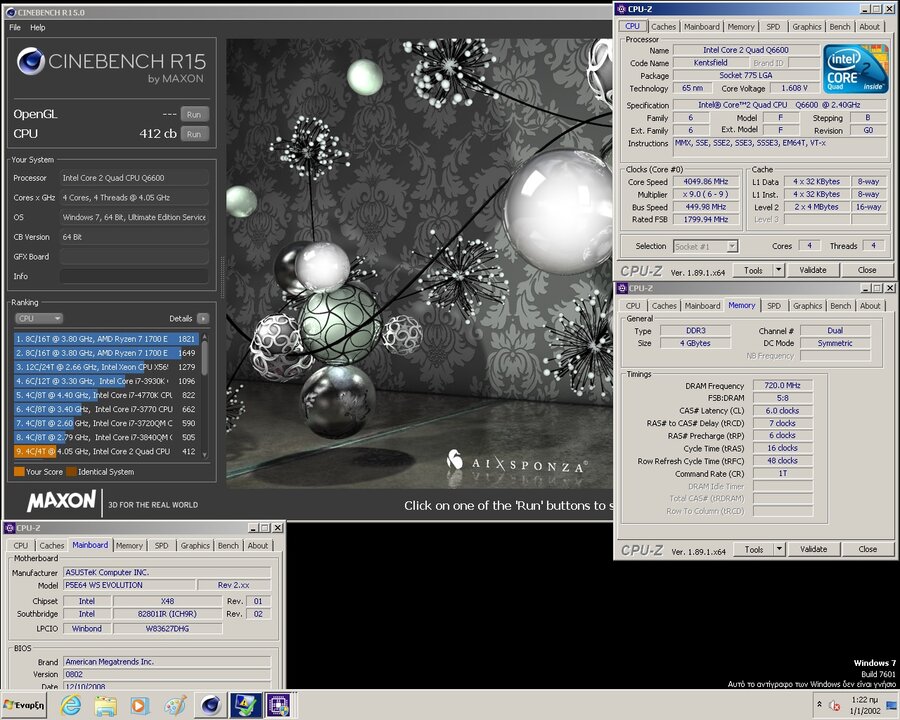Click Validate in Memory CPU-Z window
This screenshot has width=900, height=720.
[813, 549]
